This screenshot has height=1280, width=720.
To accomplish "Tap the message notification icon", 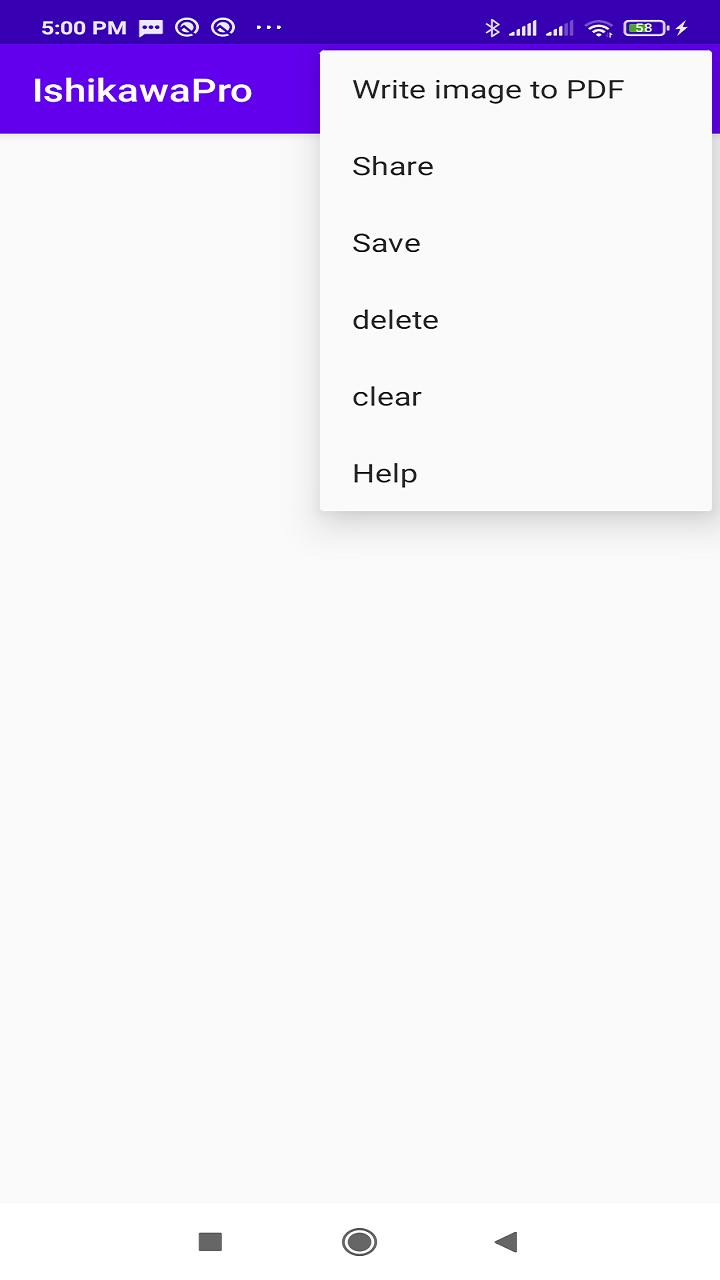I will click(151, 28).
